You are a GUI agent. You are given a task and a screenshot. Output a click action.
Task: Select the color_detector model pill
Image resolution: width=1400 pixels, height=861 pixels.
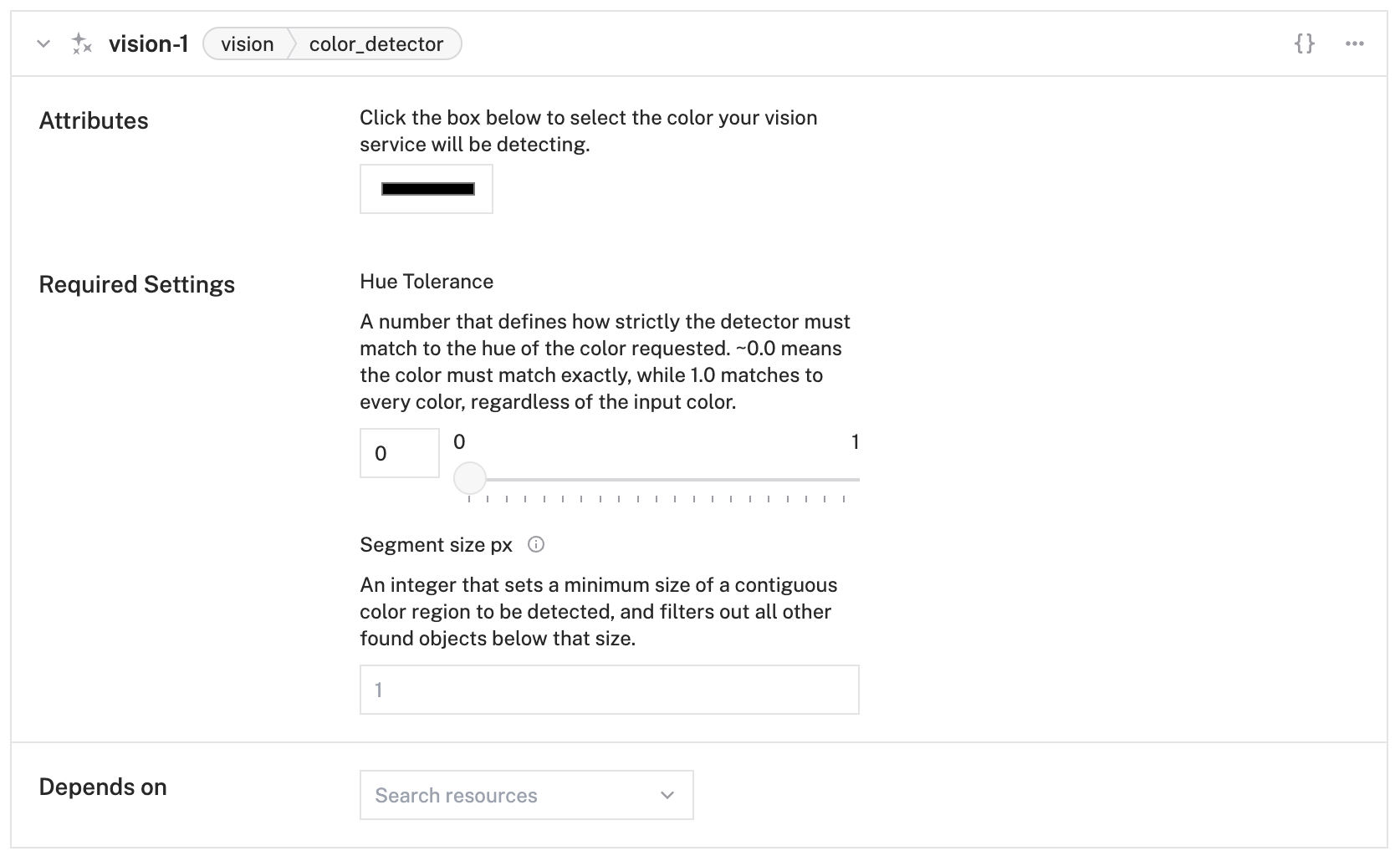(376, 44)
